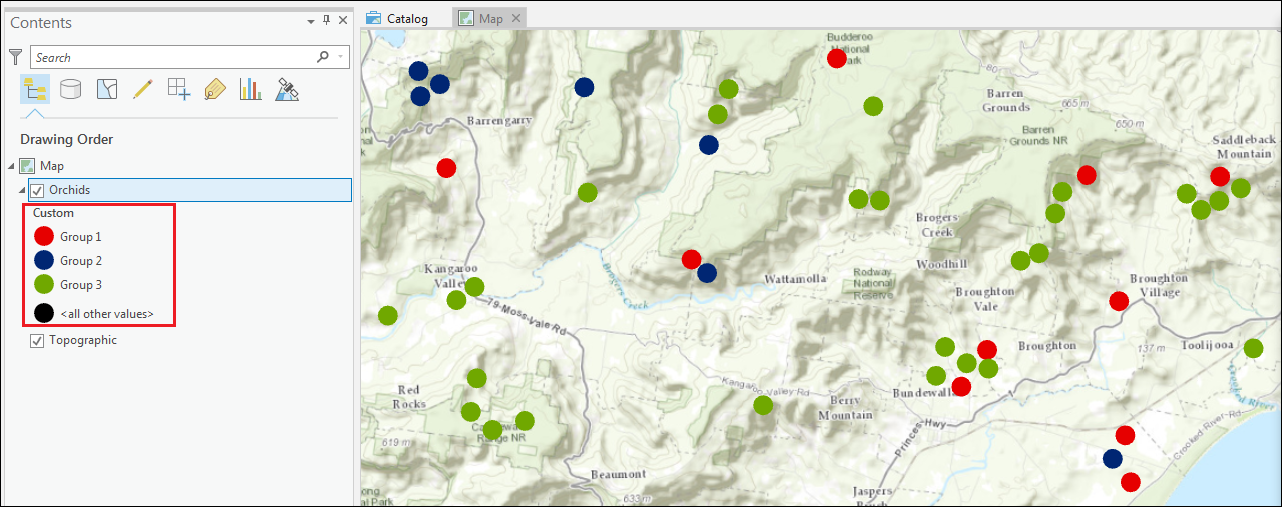1282x507 pixels.
Task: Toggle auto-hide pin of Contents pane
Action: 326,20
